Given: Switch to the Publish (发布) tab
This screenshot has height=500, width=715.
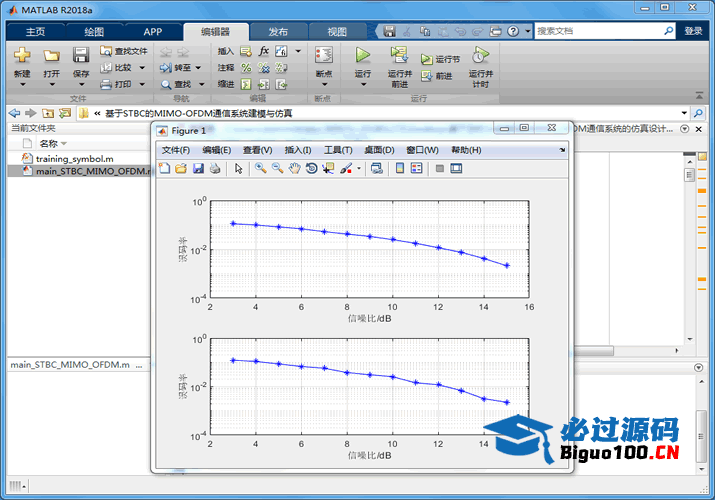Looking at the screenshot, I should click(x=278, y=31).
